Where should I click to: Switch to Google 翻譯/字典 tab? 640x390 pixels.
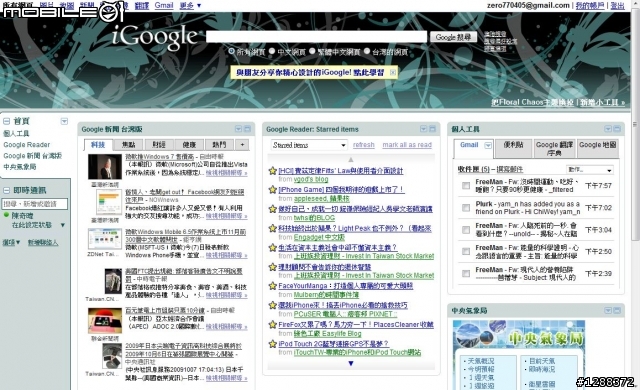pos(554,148)
